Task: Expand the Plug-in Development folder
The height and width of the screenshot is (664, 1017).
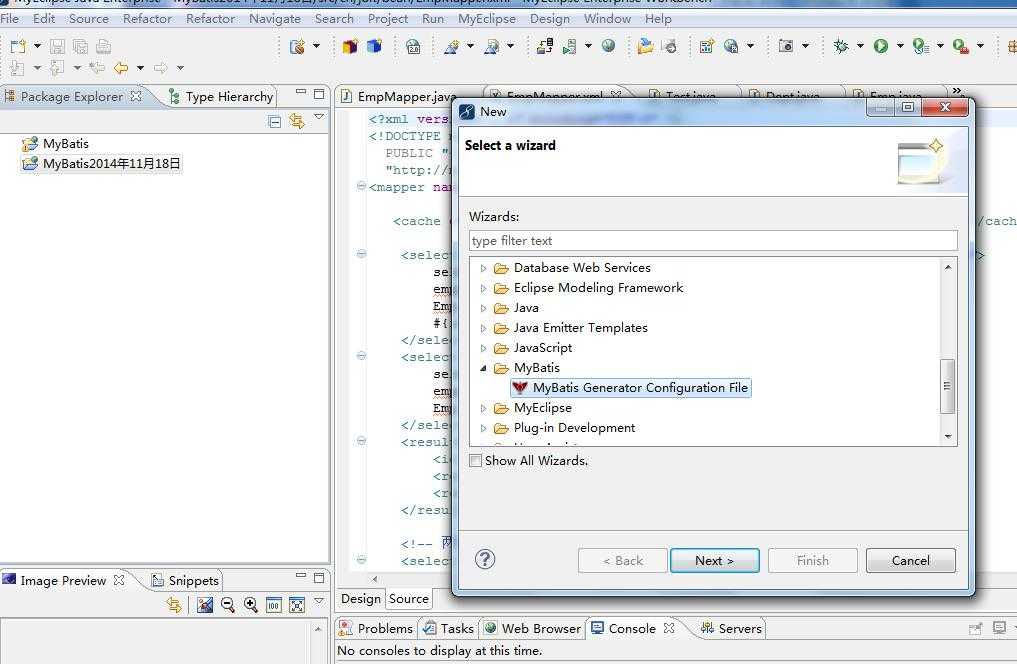Action: (483, 428)
